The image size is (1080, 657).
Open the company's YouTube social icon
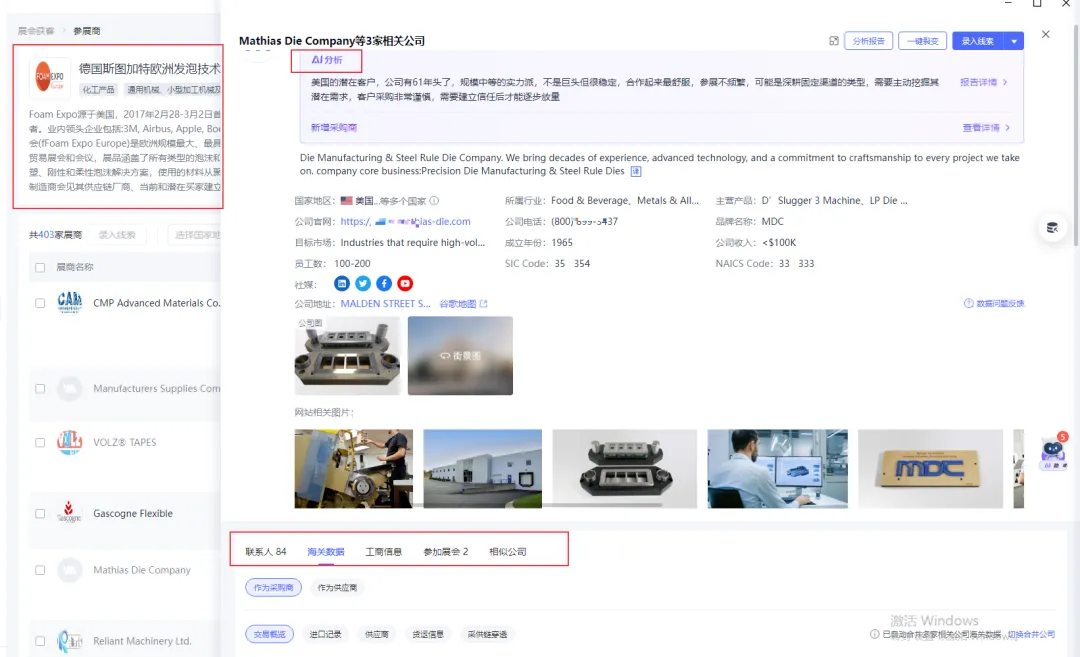click(x=405, y=284)
